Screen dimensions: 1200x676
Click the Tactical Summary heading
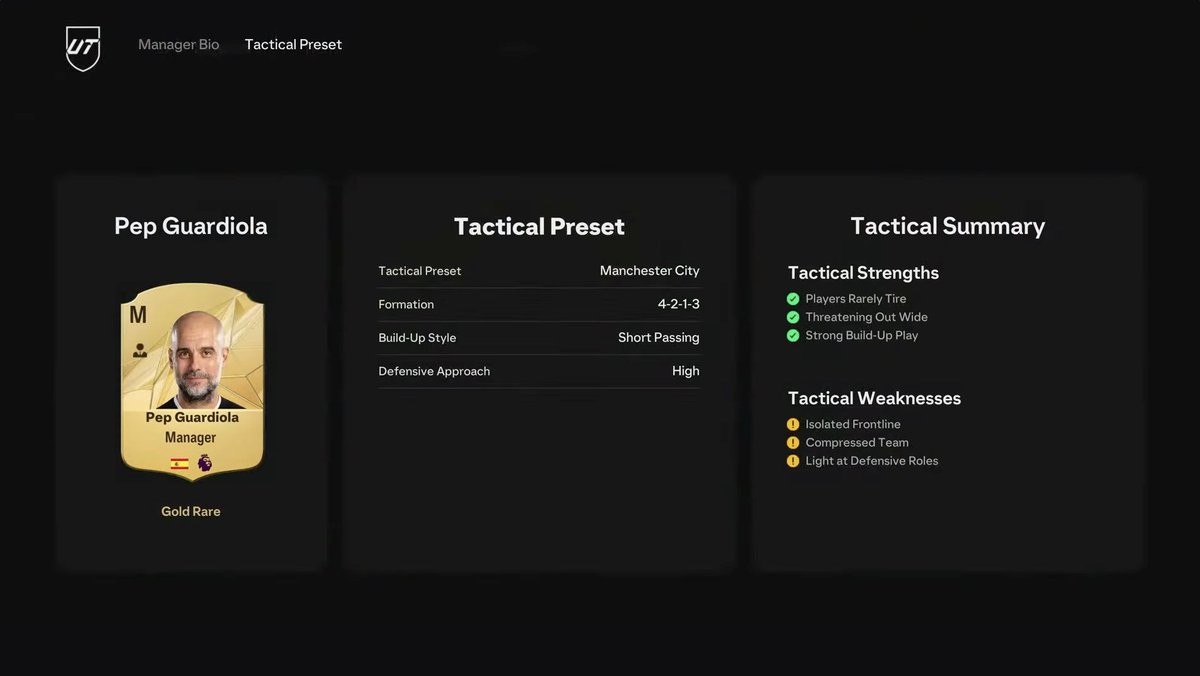pyautogui.click(x=948, y=226)
